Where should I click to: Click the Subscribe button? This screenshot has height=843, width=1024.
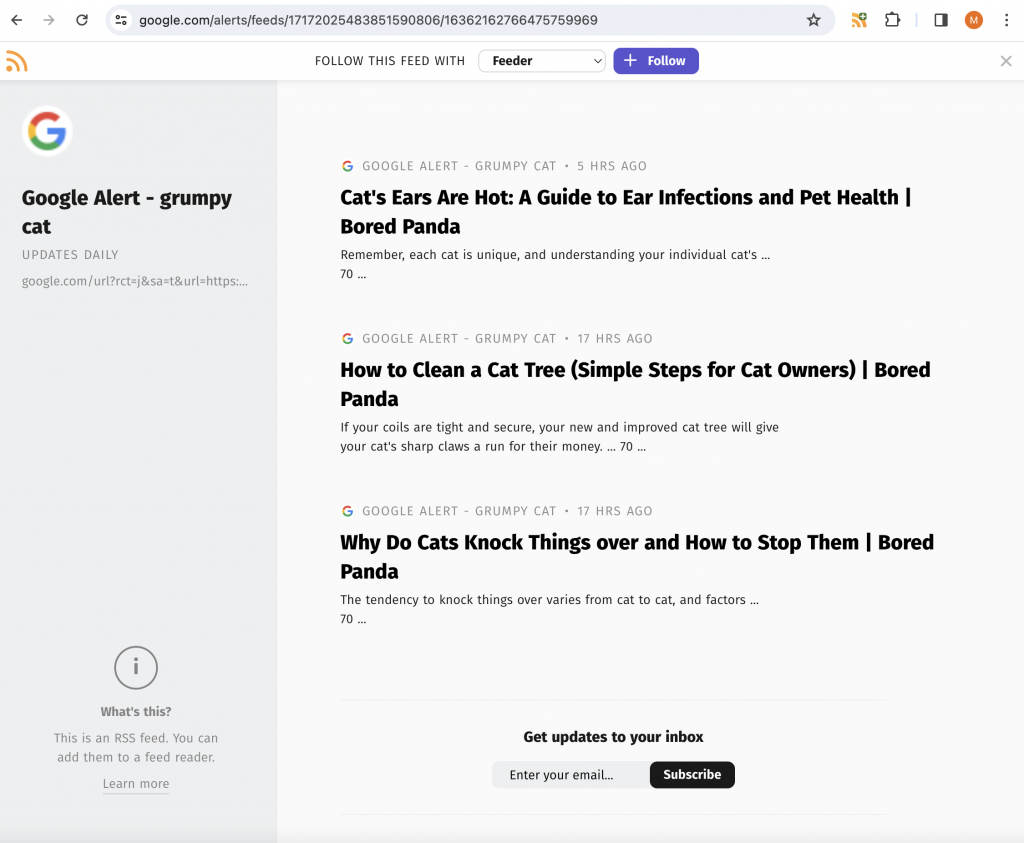point(692,774)
